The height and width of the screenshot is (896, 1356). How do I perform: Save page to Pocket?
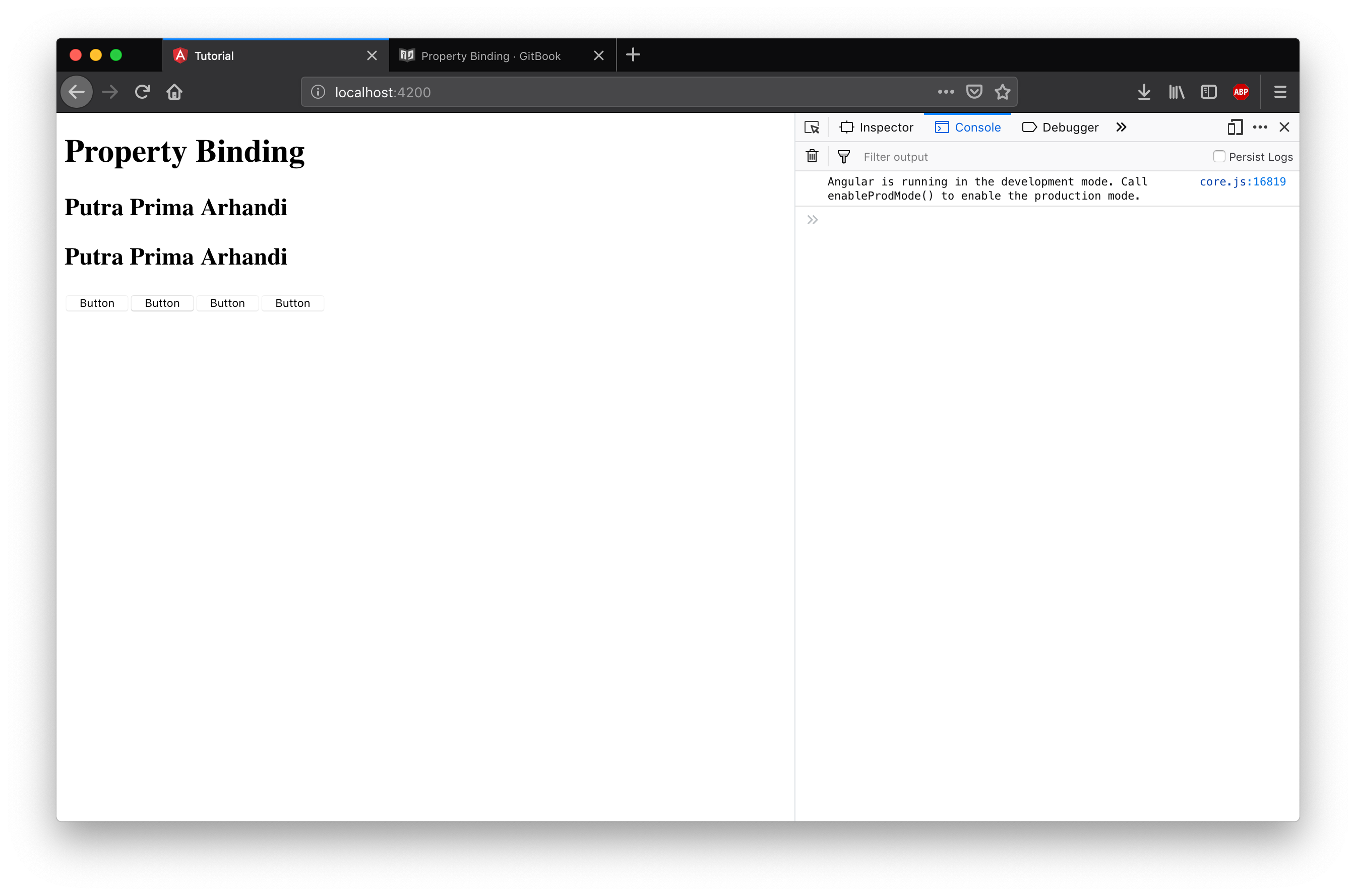pos(974,92)
